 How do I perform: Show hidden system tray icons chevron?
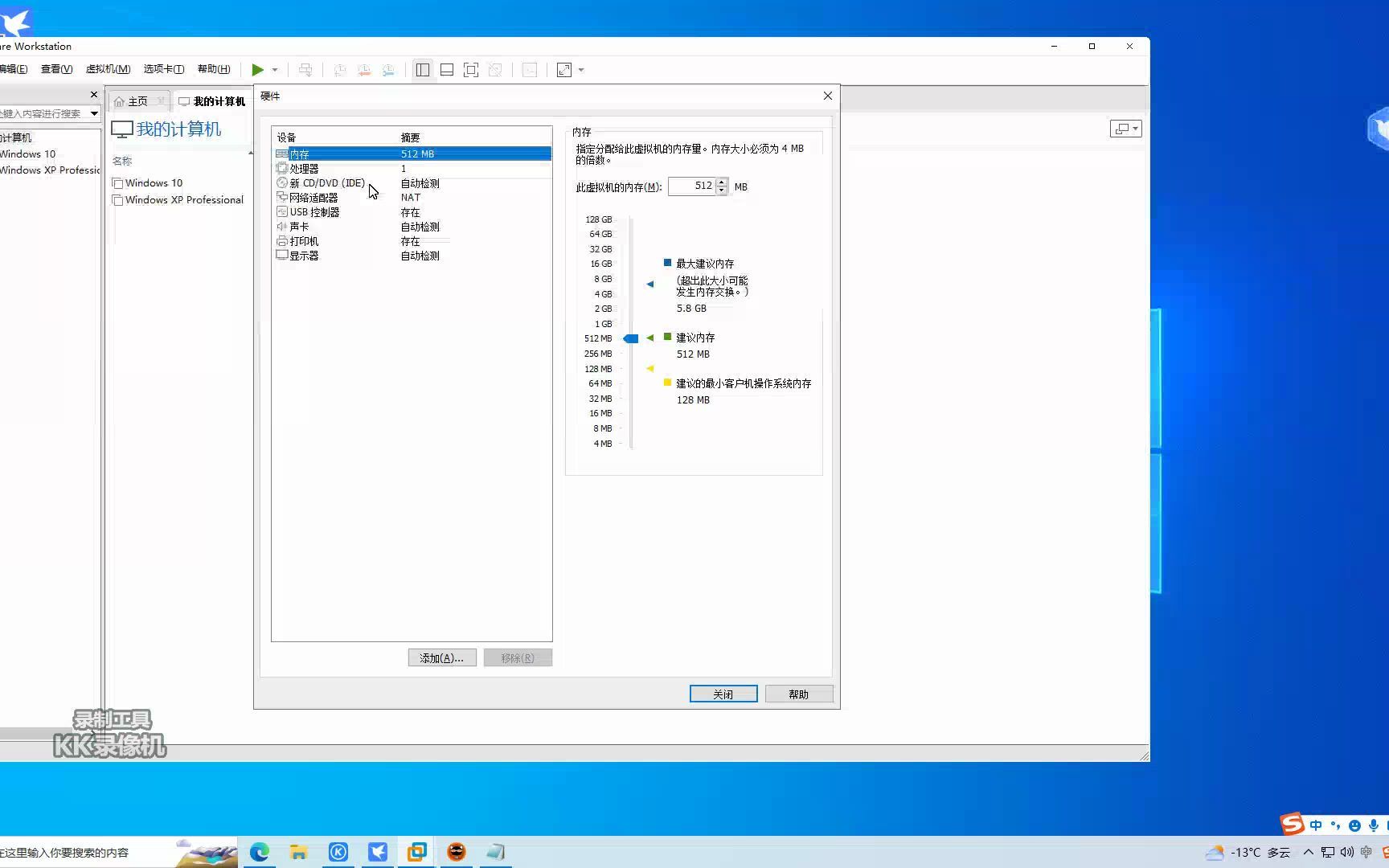point(1308,852)
